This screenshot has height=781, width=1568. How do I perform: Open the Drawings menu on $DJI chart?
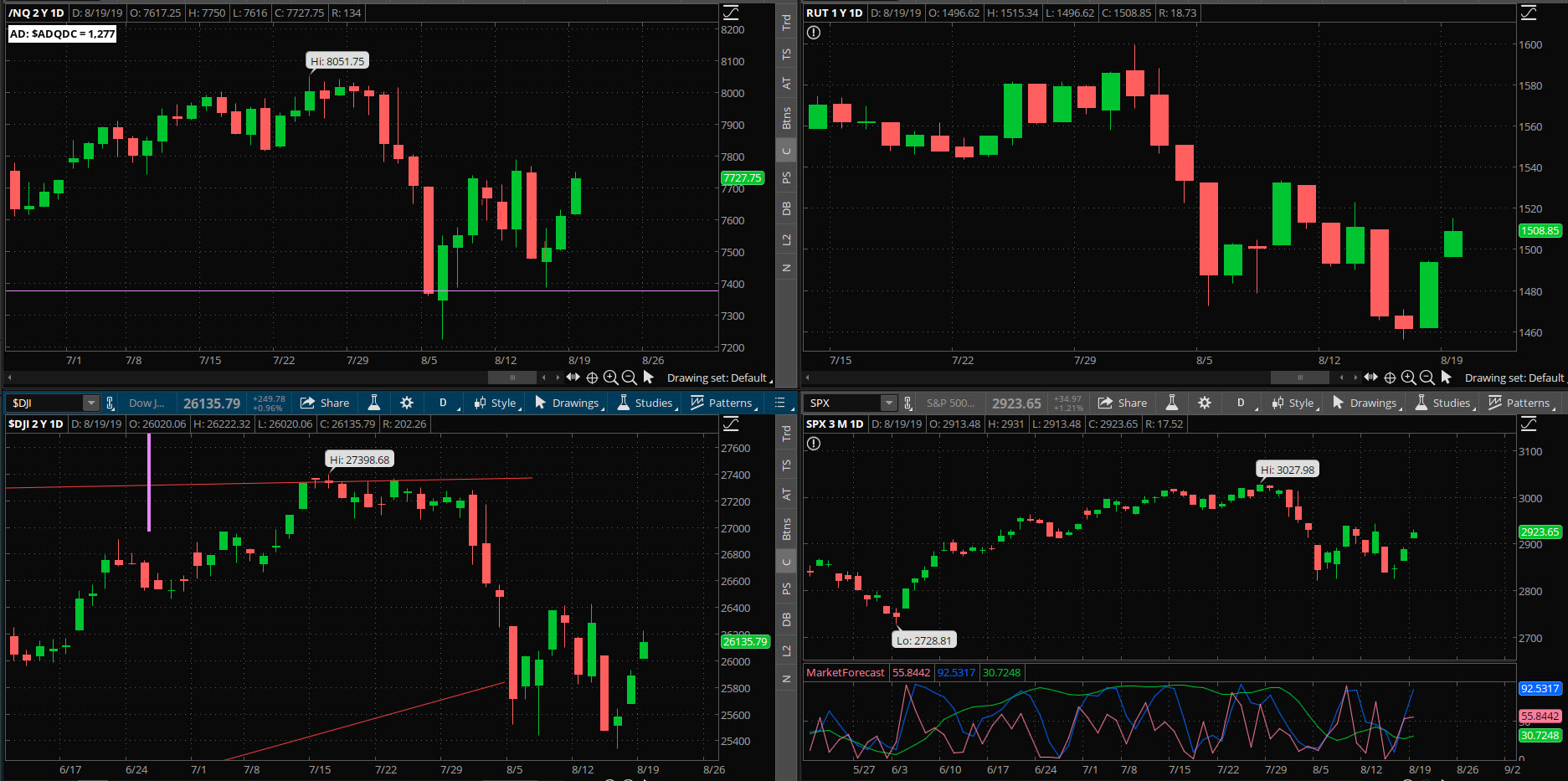point(569,403)
